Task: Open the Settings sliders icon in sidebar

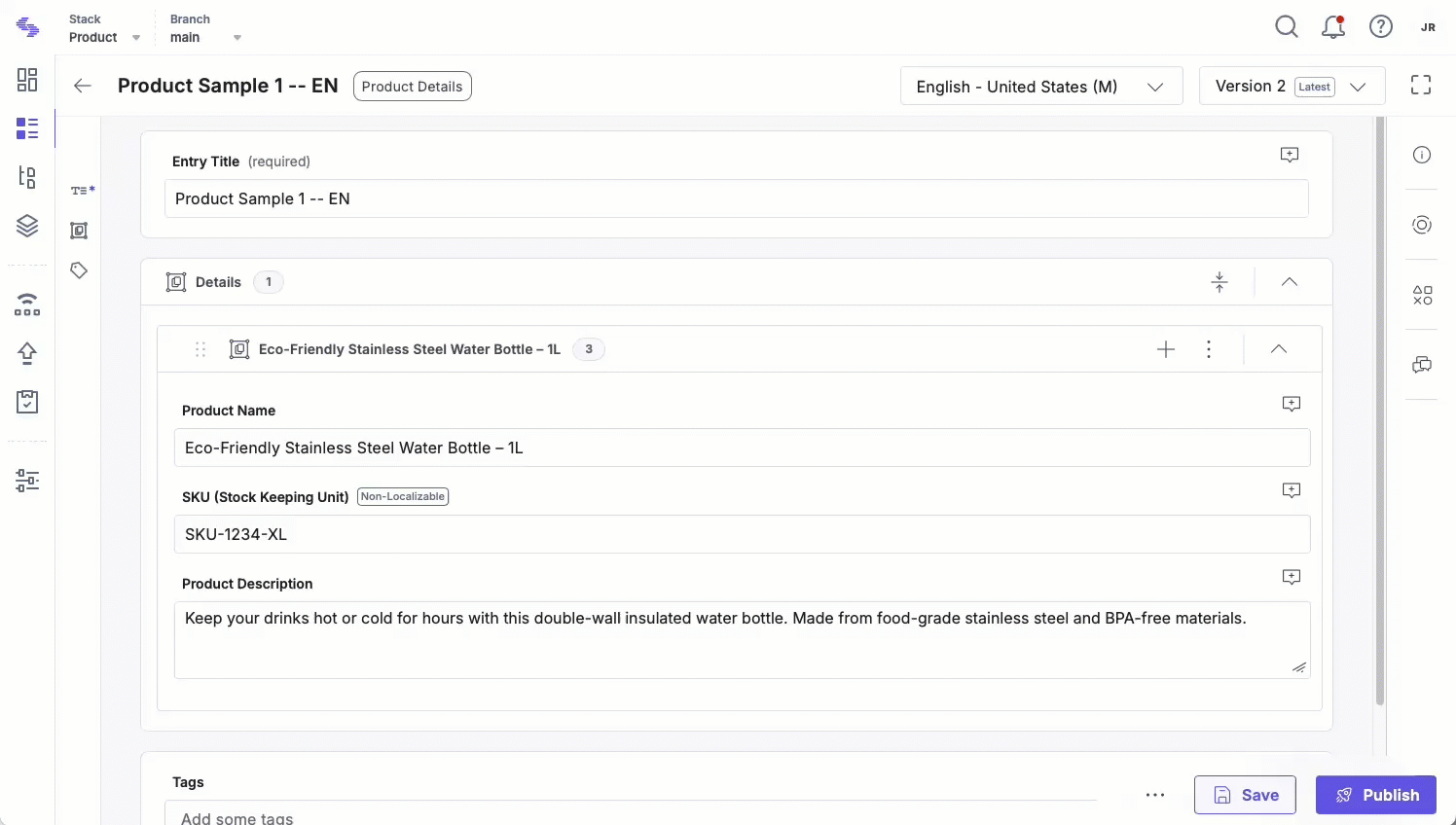Action: coord(27,481)
